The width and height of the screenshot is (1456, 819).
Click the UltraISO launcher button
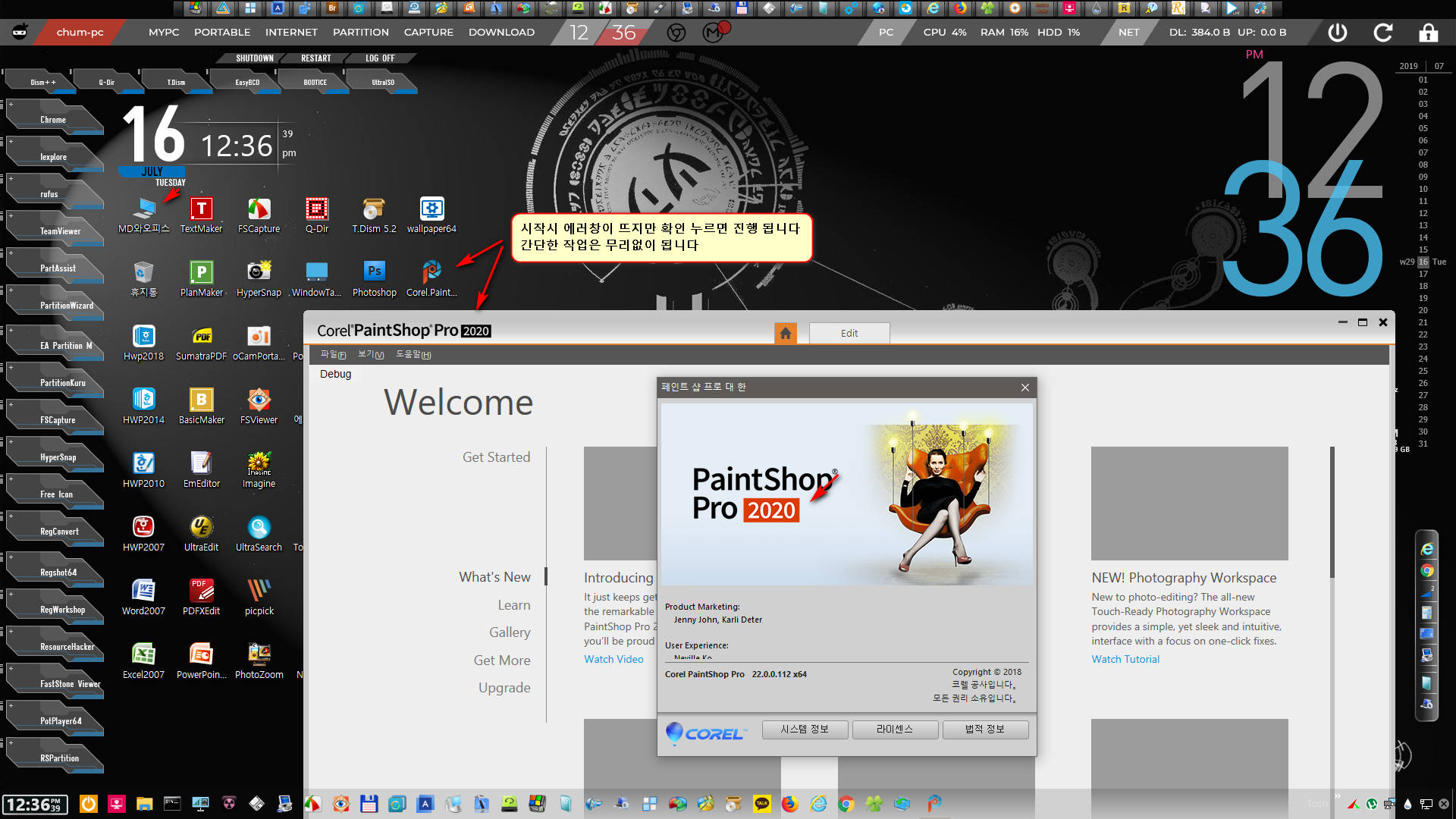(x=383, y=82)
